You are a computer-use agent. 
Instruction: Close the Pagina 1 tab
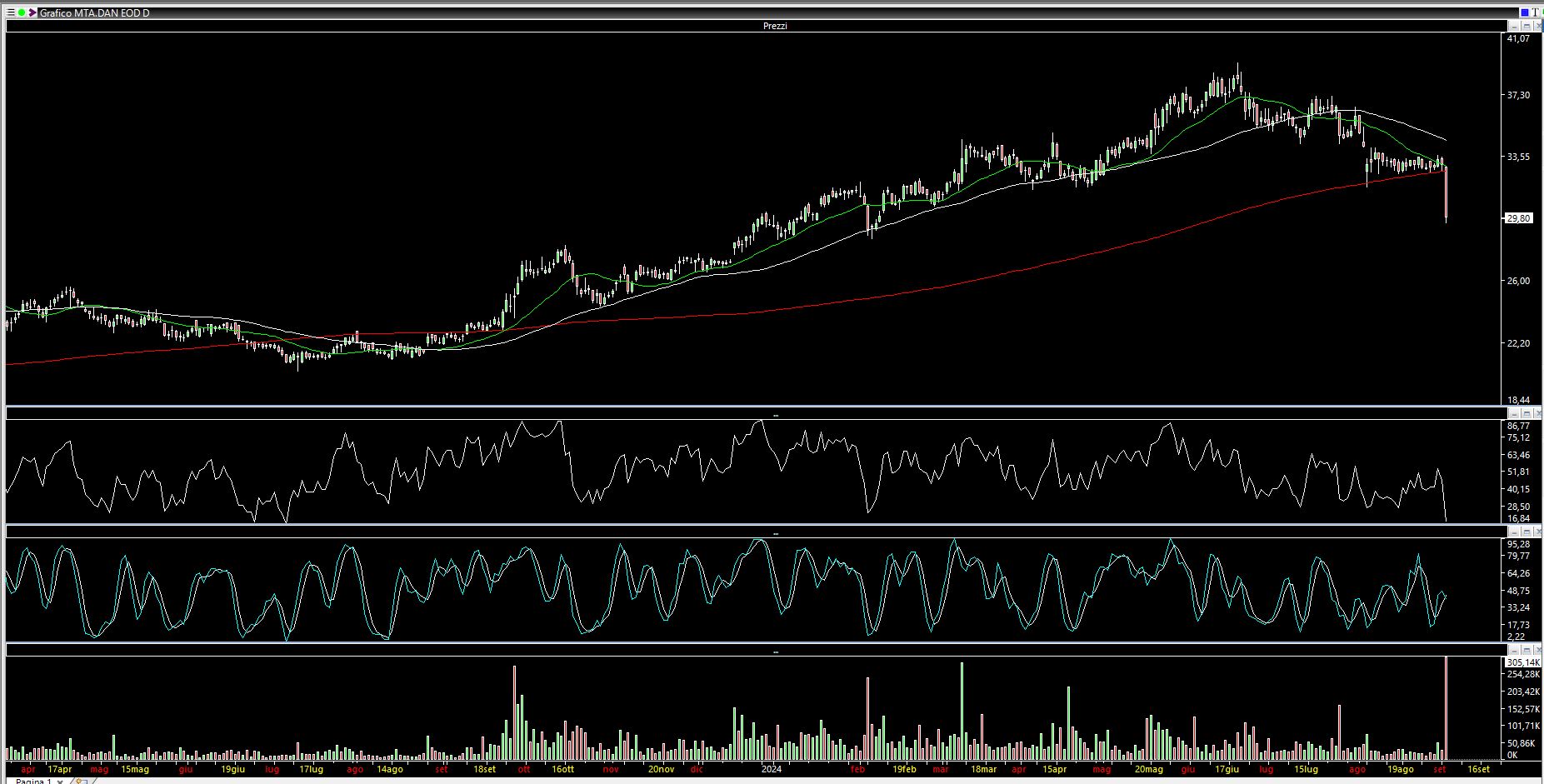59,781
